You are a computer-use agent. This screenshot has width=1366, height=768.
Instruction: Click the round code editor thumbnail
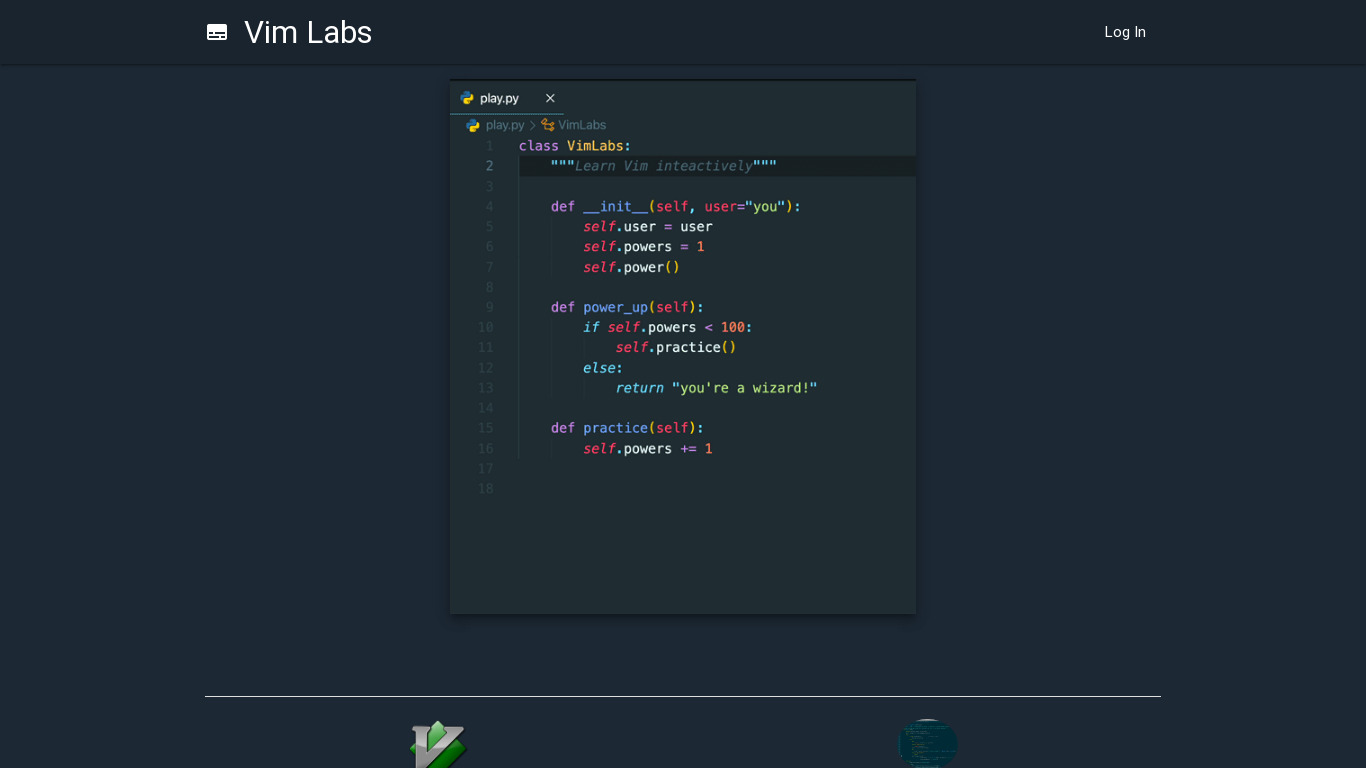click(x=928, y=744)
